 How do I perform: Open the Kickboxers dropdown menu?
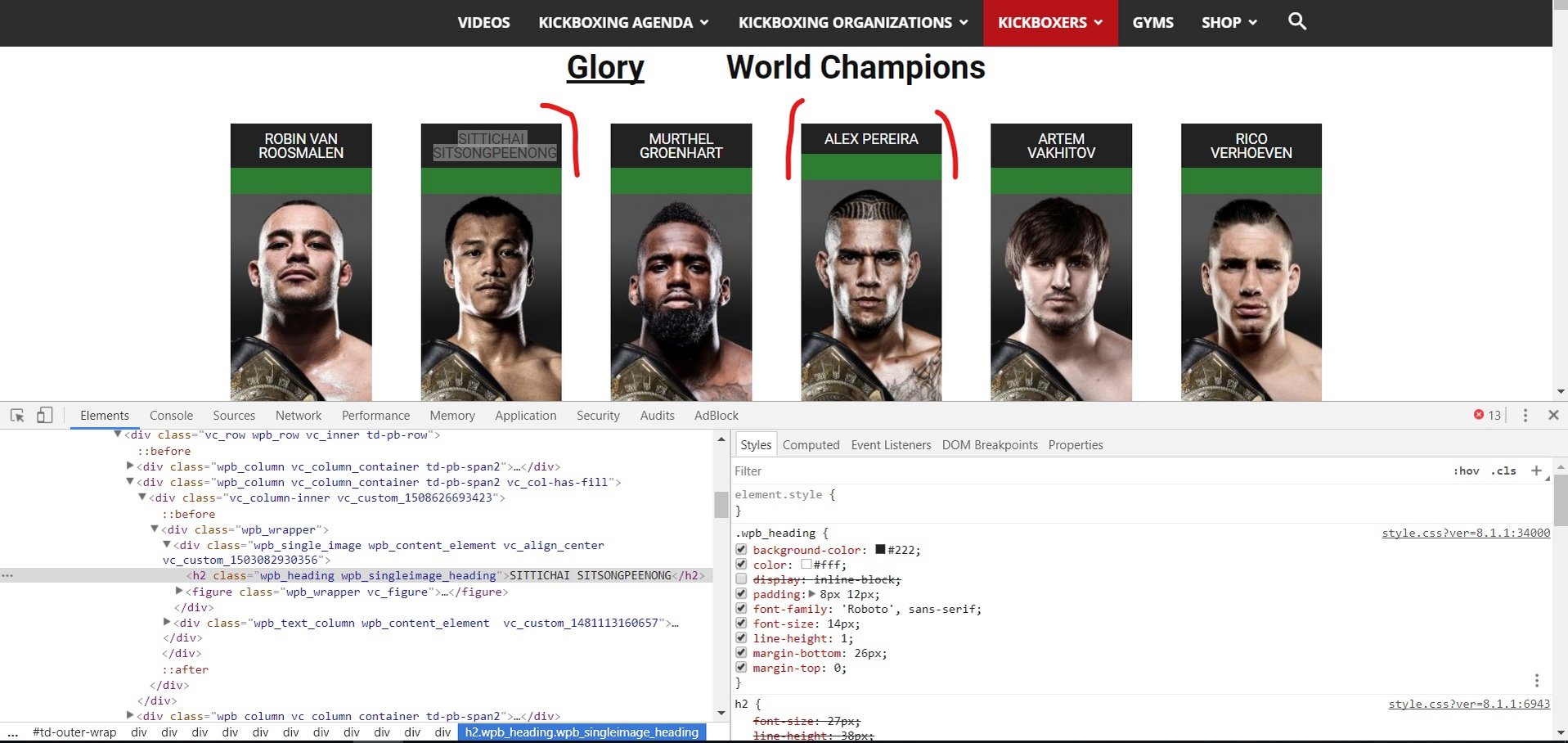click(1050, 22)
